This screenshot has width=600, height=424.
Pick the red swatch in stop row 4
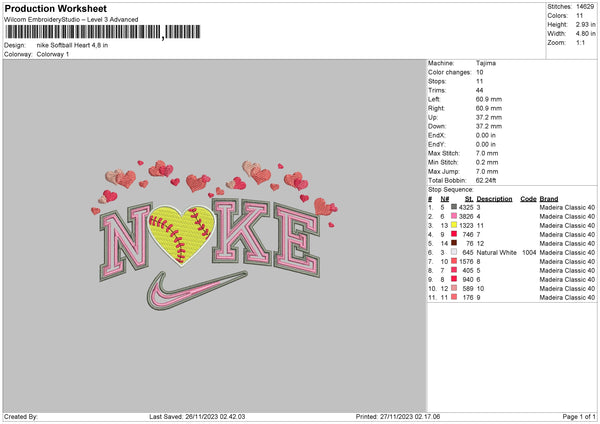tap(454, 234)
